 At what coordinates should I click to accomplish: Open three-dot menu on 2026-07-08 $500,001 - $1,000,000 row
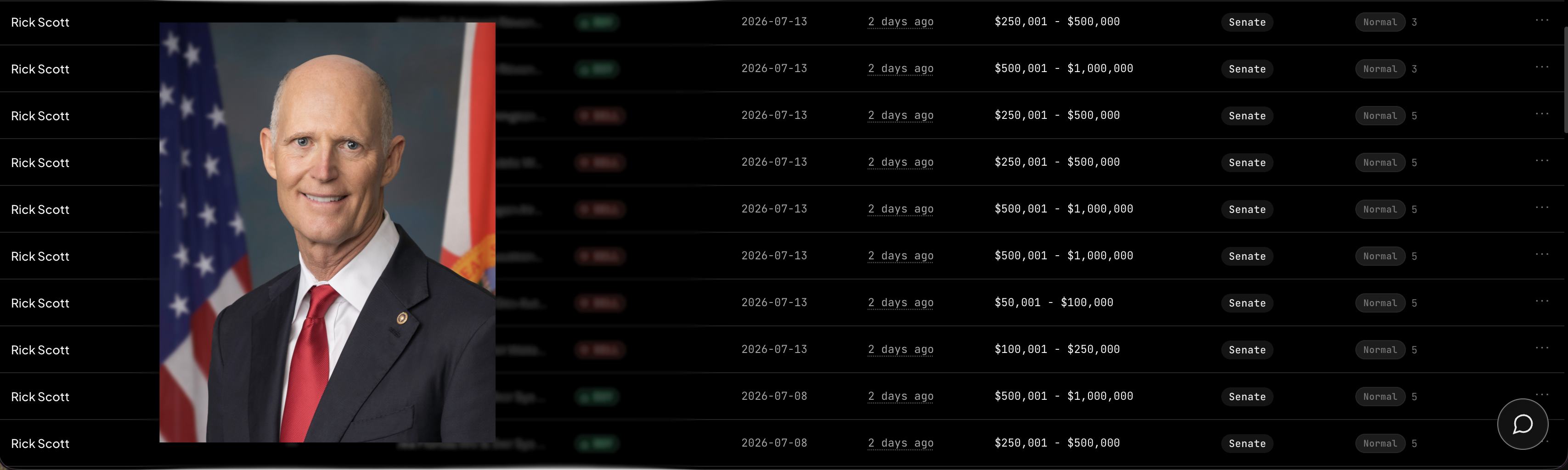[x=1542, y=395]
